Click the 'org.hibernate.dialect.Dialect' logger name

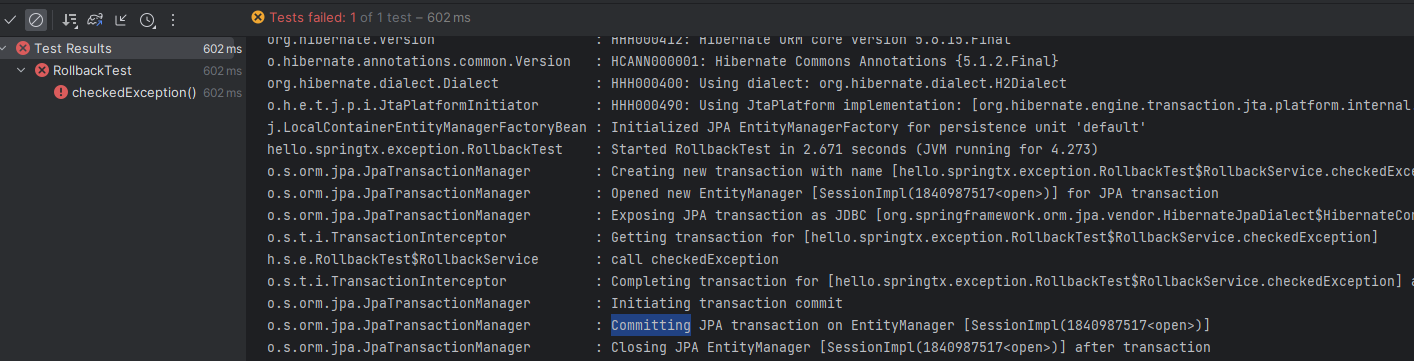coord(383,83)
